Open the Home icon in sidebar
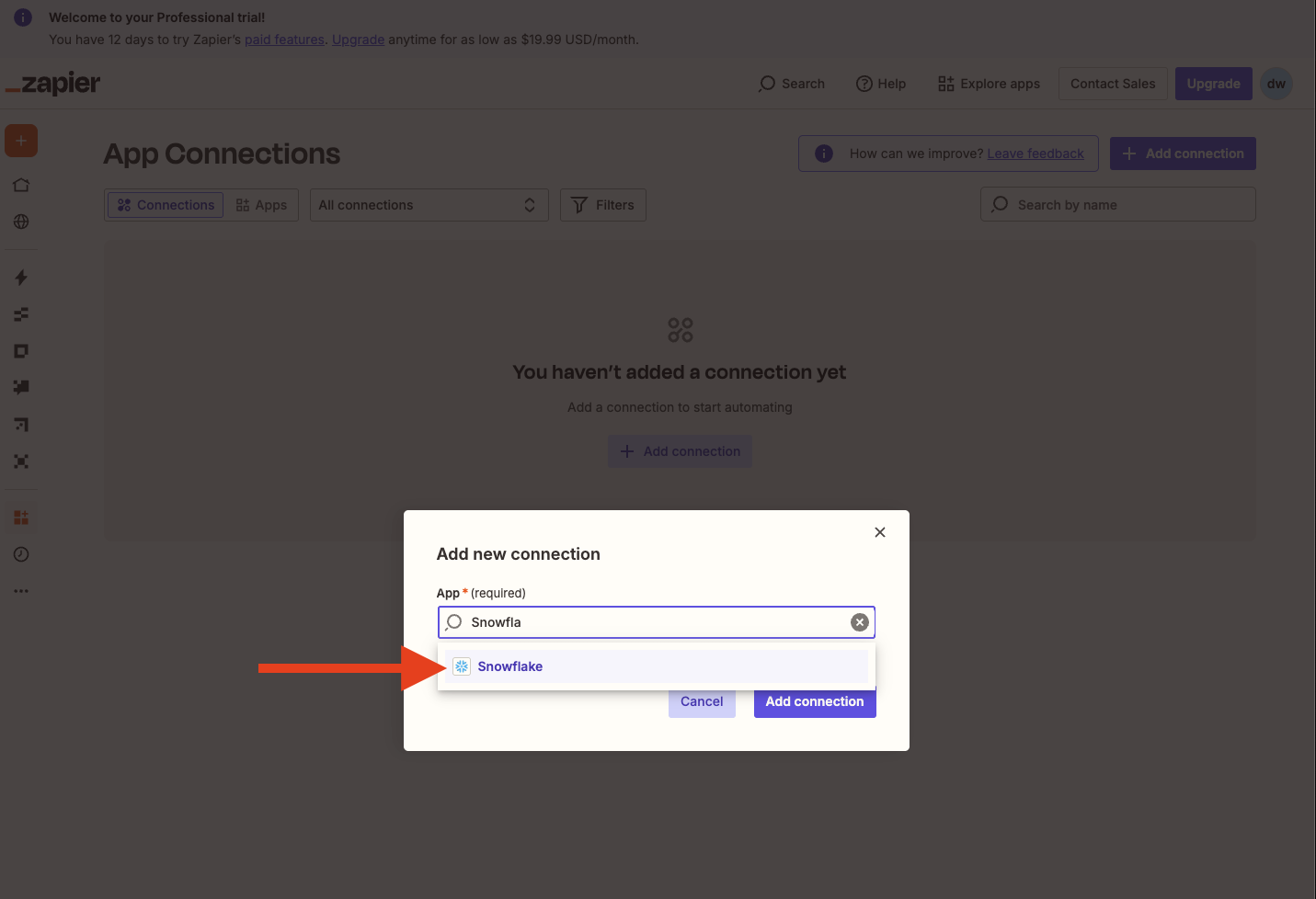This screenshot has width=1316, height=899. pos(21,185)
